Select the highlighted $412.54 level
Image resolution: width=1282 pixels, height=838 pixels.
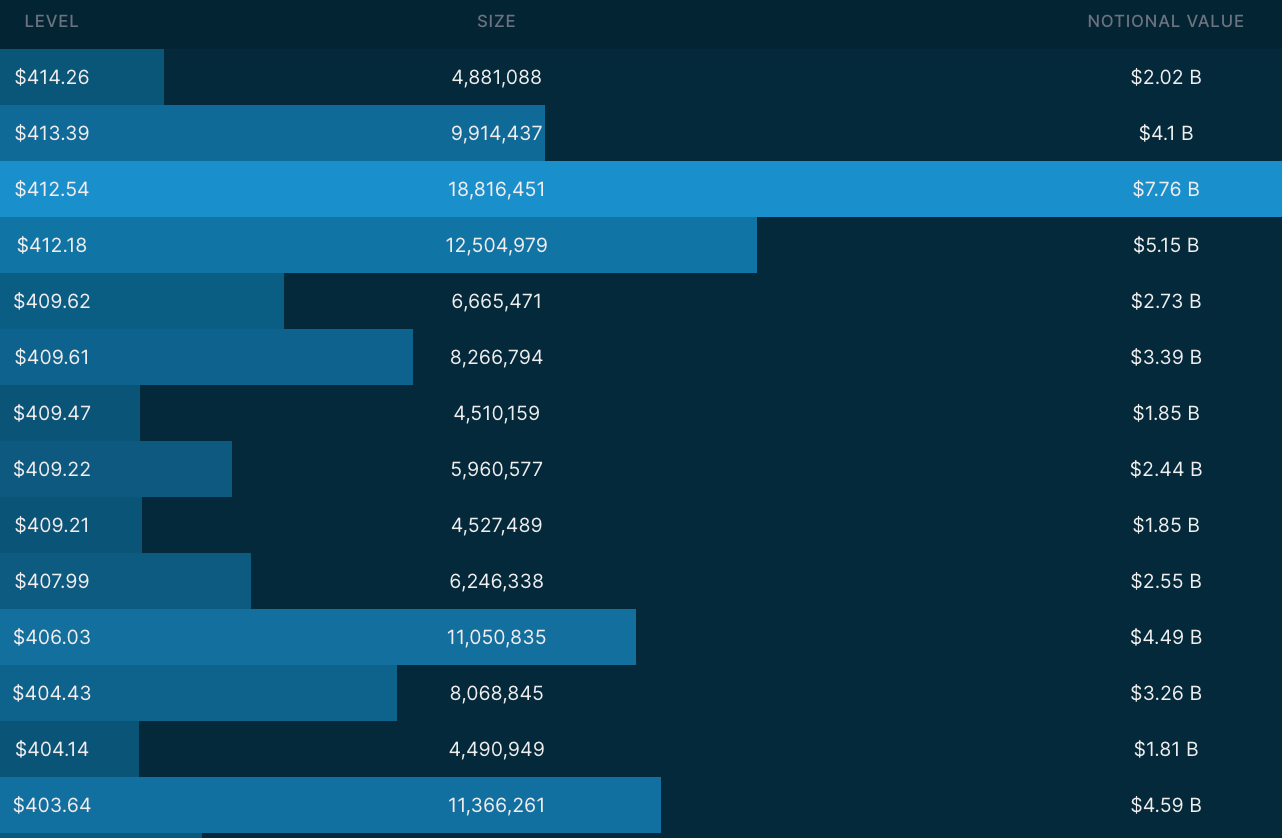tap(52, 189)
